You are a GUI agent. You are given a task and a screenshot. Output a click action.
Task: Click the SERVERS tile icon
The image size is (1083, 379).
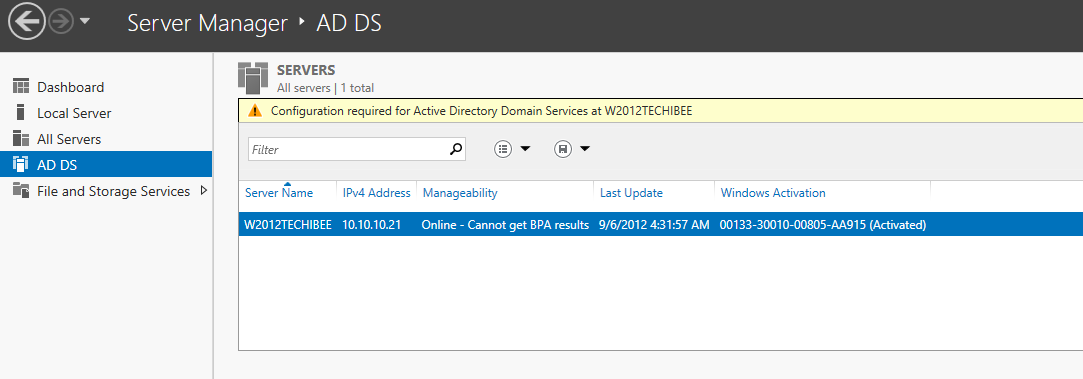pos(252,77)
